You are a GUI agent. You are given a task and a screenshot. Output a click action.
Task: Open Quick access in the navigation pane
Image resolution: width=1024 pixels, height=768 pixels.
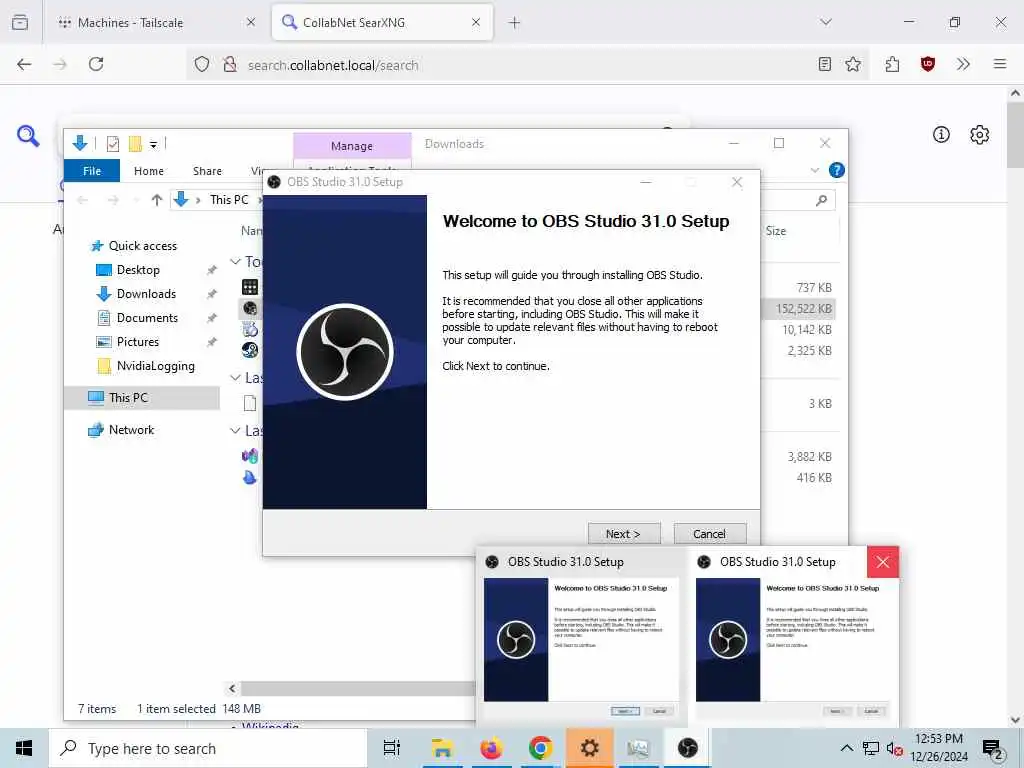click(x=142, y=246)
